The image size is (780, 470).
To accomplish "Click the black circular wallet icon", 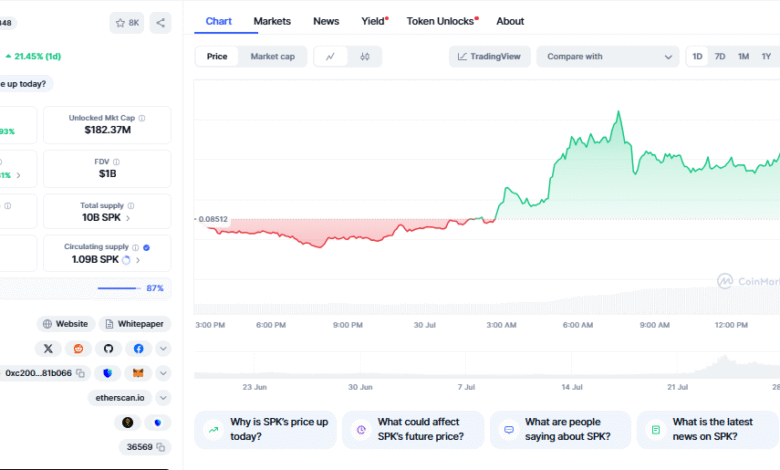I will pyautogui.click(x=128, y=423).
